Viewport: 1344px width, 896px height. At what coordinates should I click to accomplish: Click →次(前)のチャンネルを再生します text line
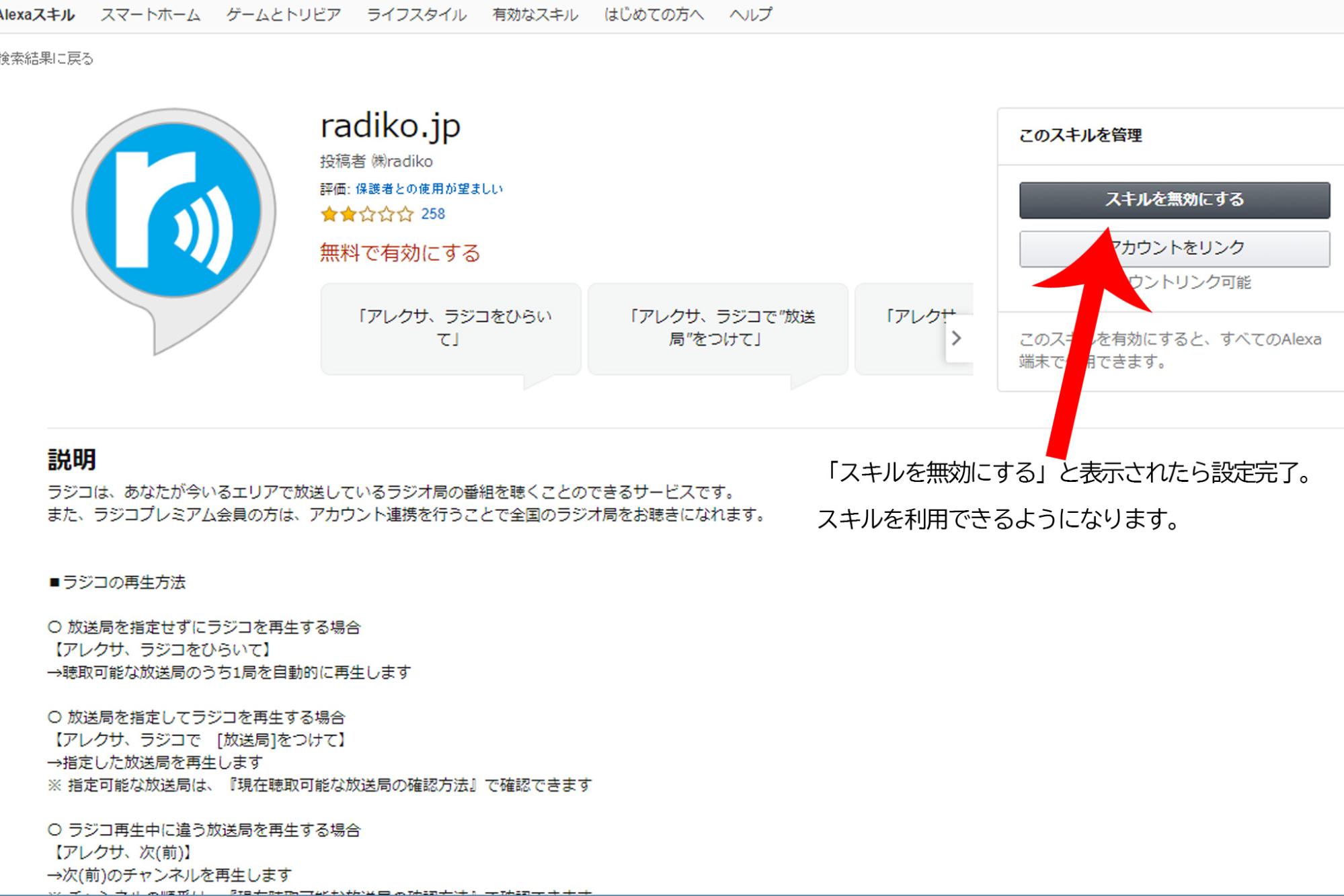(169, 875)
